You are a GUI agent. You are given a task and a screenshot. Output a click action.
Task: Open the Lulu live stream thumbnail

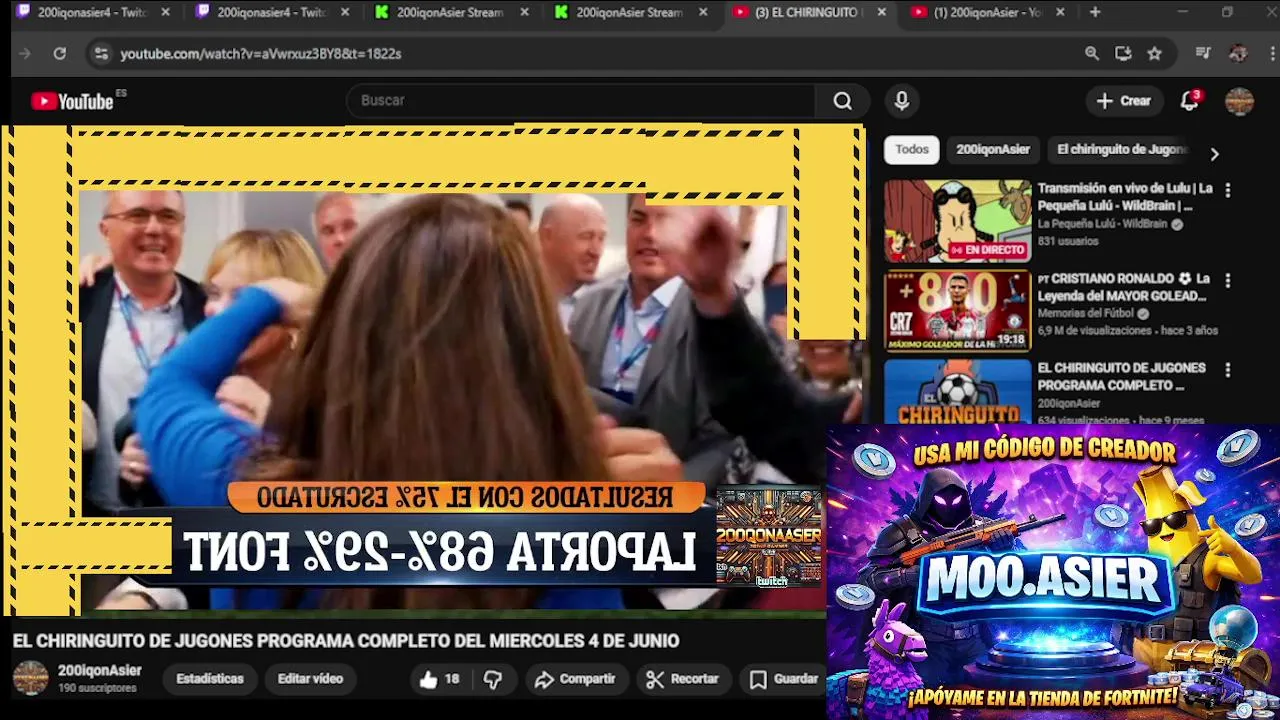957,221
